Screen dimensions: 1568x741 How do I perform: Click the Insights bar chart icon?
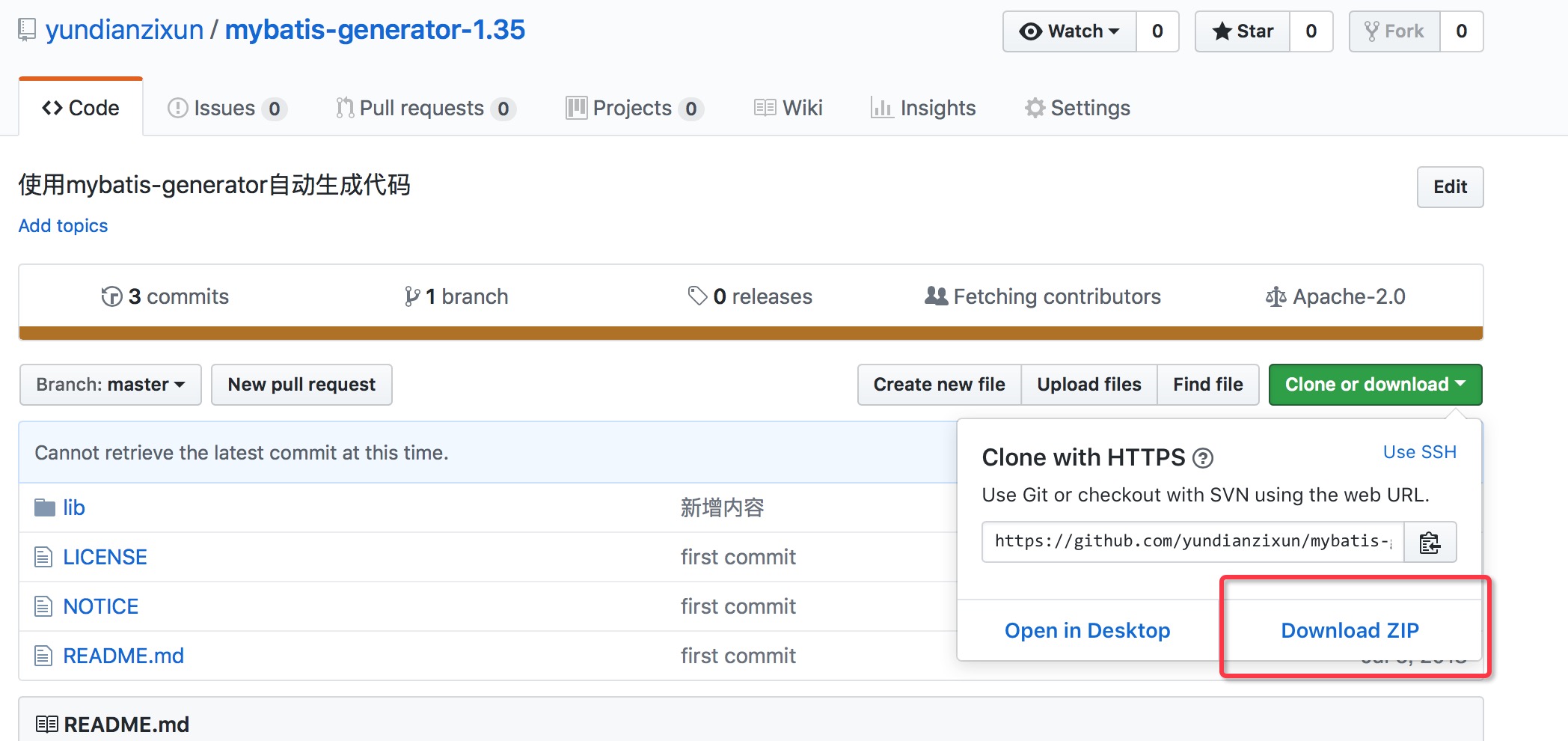(882, 109)
